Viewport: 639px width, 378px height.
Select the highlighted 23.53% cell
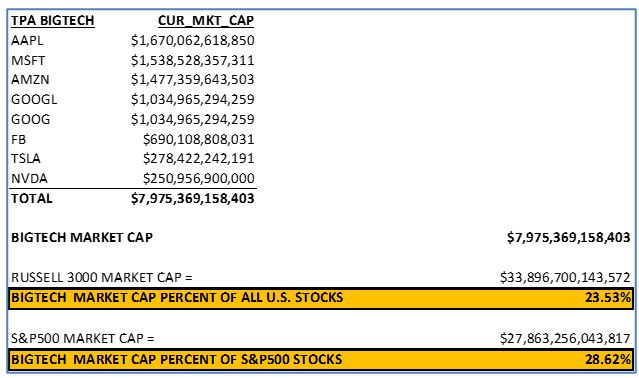(x=608, y=297)
